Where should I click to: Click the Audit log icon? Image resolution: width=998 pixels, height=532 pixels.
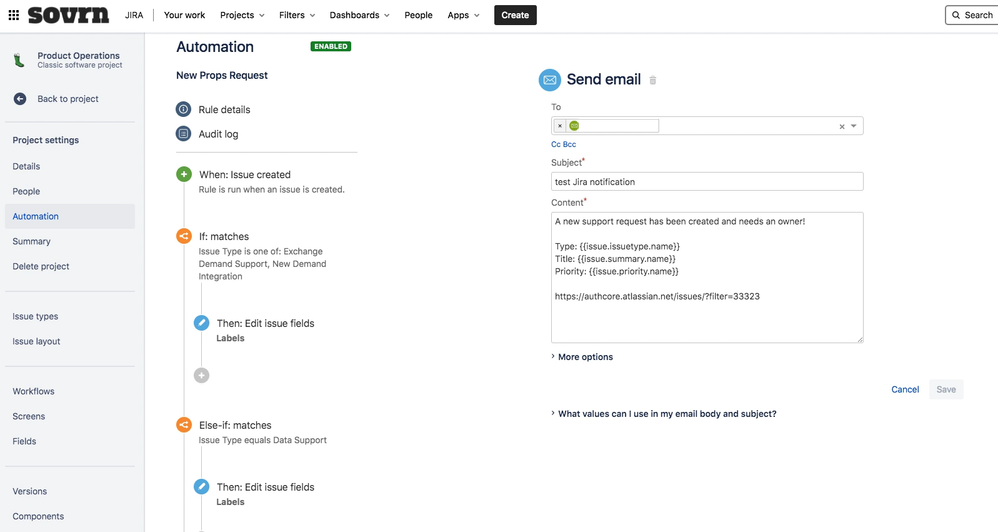[183, 134]
